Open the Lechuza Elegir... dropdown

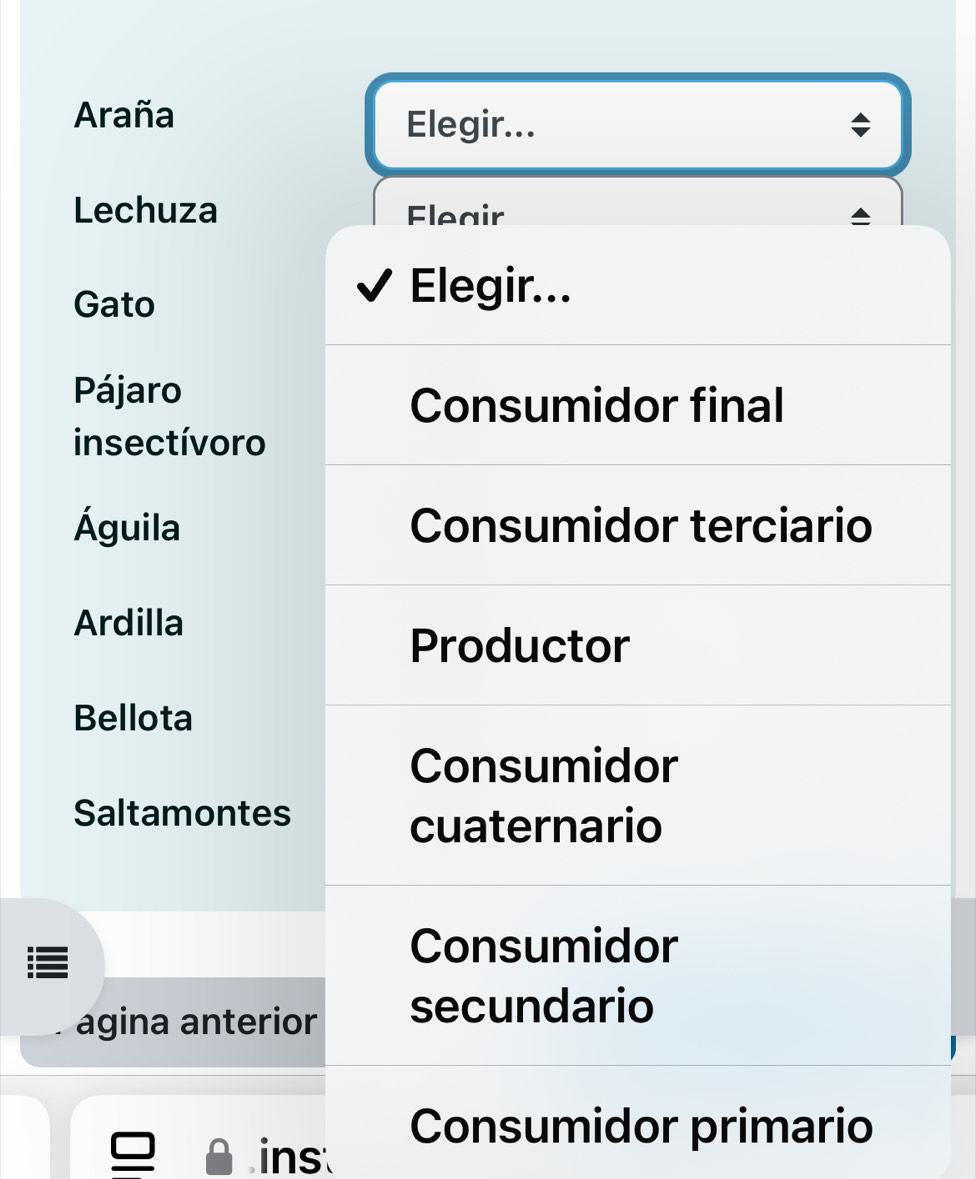point(638,202)
